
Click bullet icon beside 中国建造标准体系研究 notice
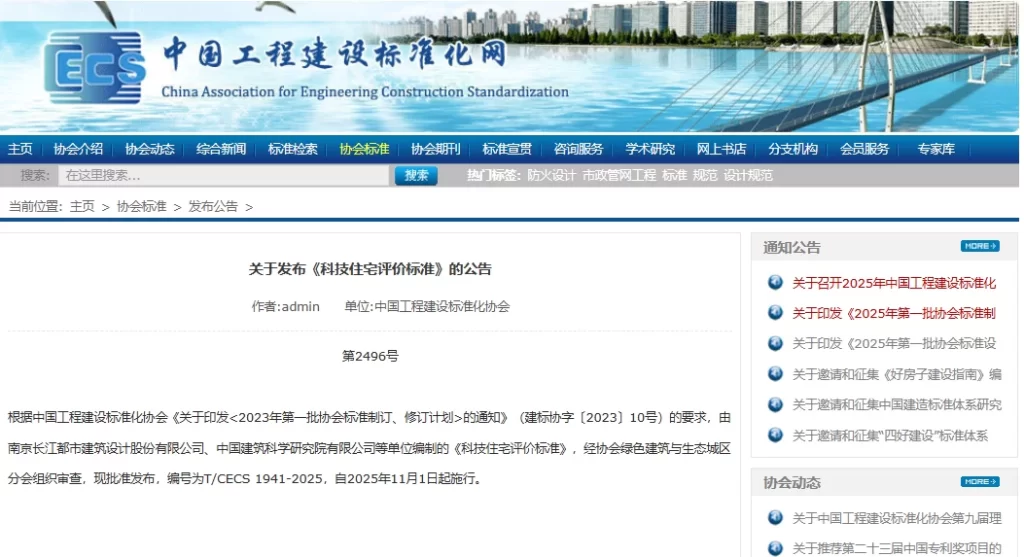[775, 404]
